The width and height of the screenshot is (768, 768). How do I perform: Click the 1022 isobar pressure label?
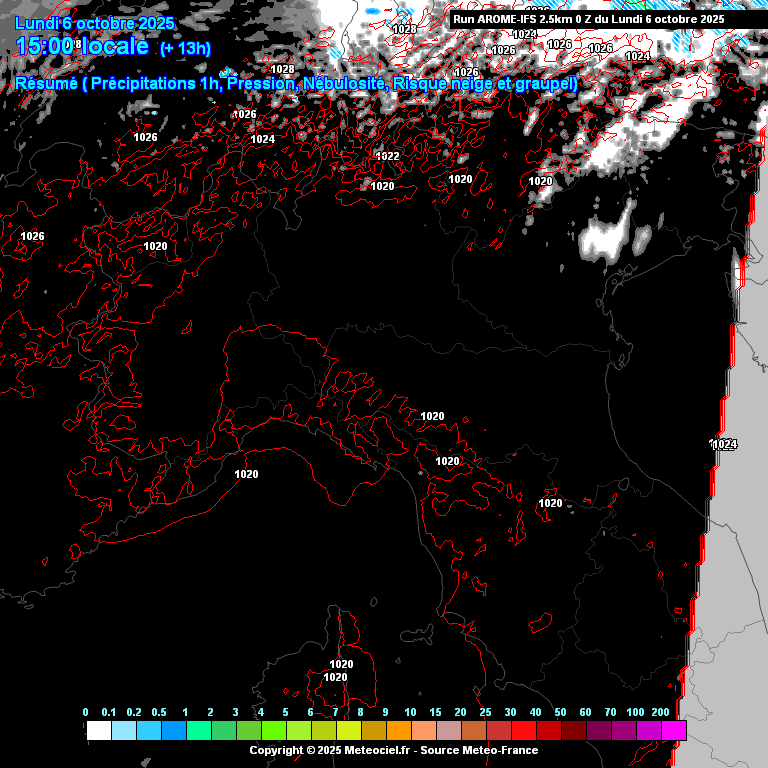pyautogui.click(x=388, y=156)
